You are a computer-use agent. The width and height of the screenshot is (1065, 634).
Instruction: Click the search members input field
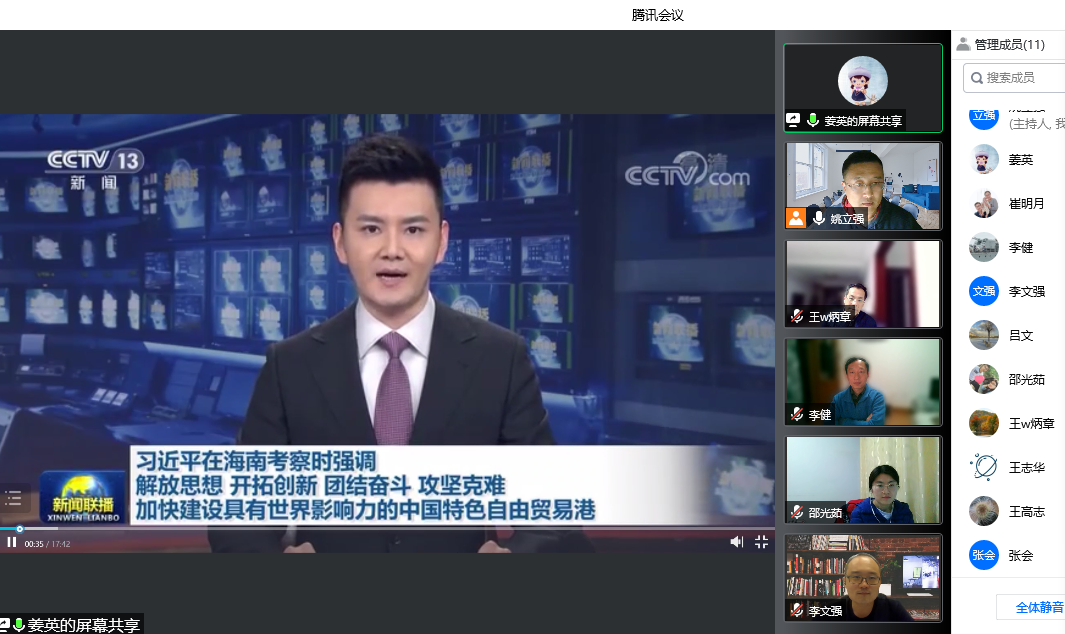pos(1020,77)
